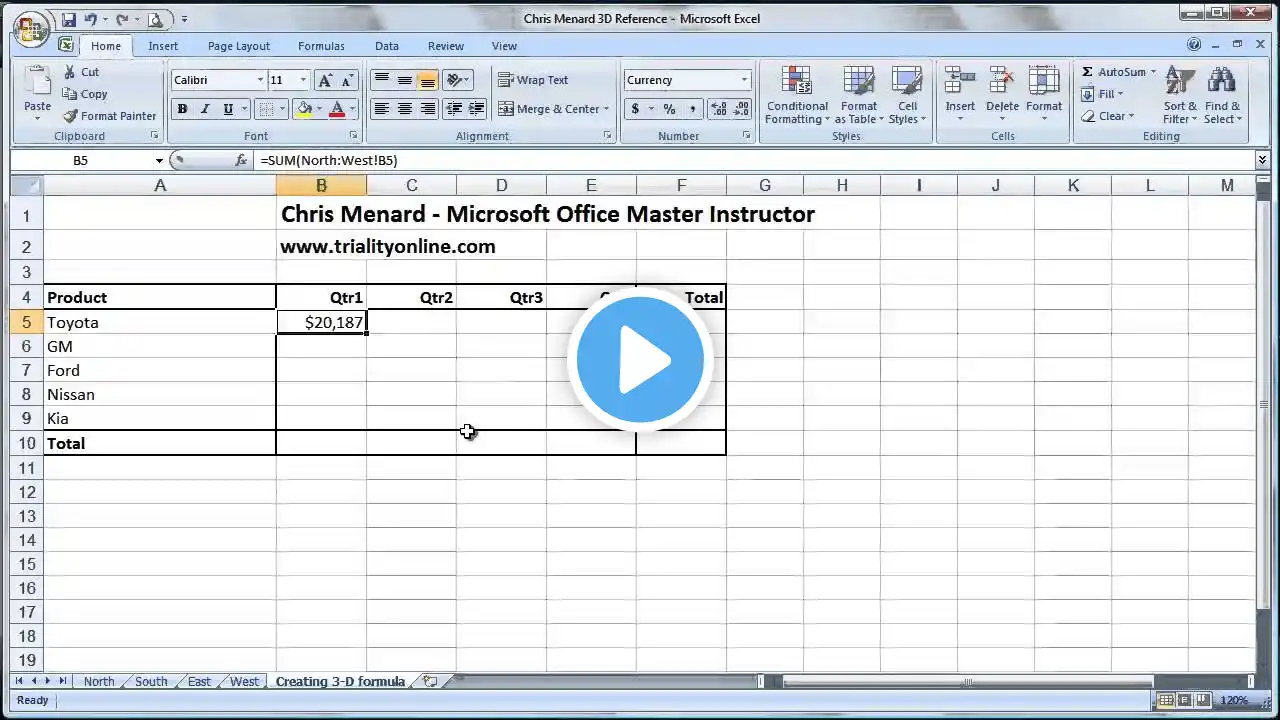1280x720 pixels.
Task: Expand the formula bar
Action: click(x=1262, y=160)
